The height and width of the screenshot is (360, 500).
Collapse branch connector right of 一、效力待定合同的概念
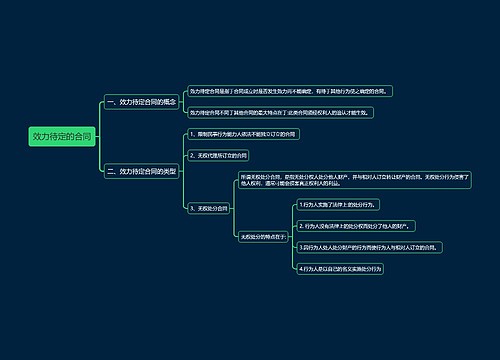[181, 102]
